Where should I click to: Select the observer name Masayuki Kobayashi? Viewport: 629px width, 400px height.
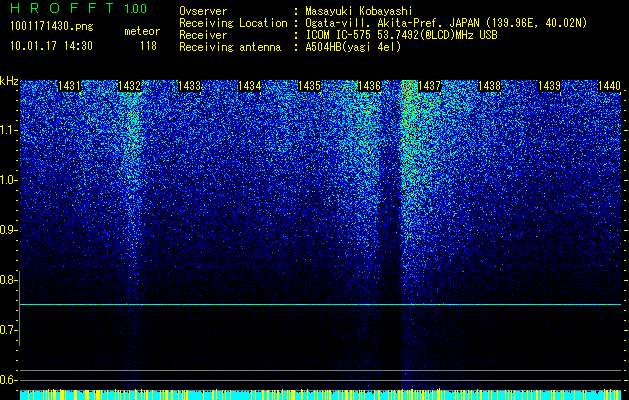click(x=359, y=11)
